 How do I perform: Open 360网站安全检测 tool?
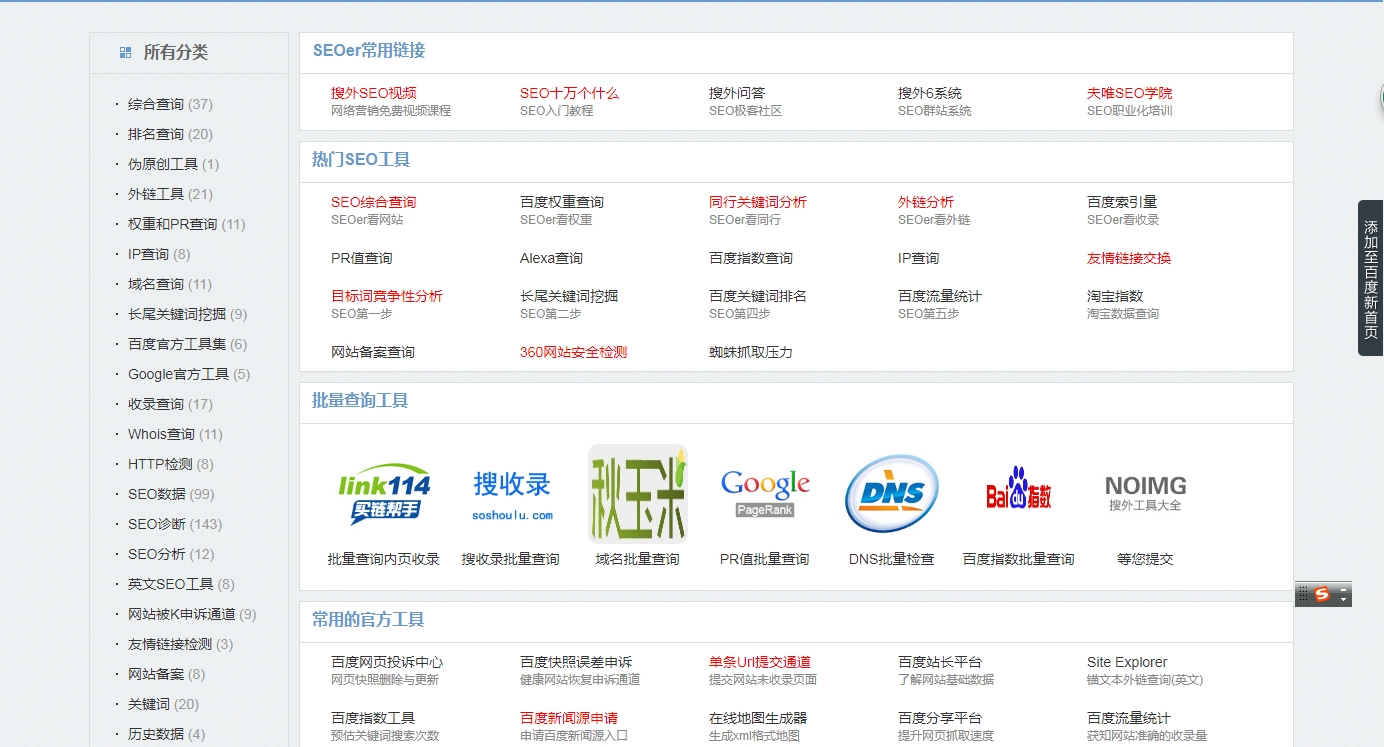pyautogui.click(x=574, y=352)
